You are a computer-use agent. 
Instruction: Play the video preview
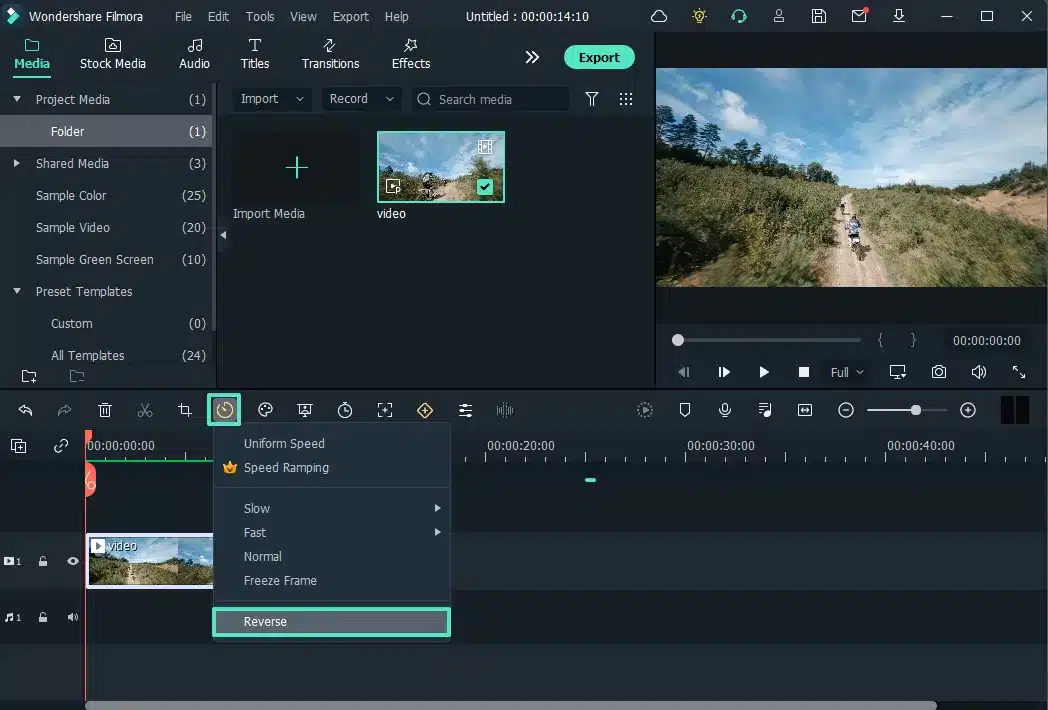tap(764, 372)
